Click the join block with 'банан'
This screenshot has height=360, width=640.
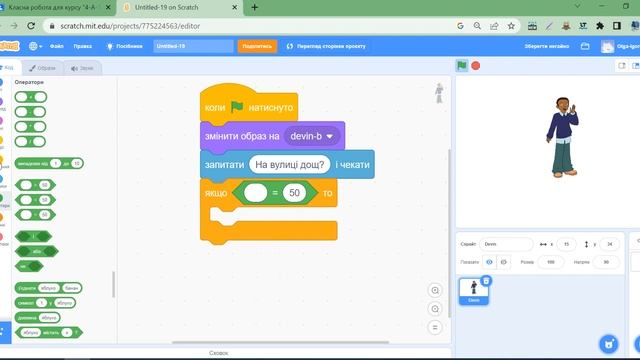click(x=48, y=288)
